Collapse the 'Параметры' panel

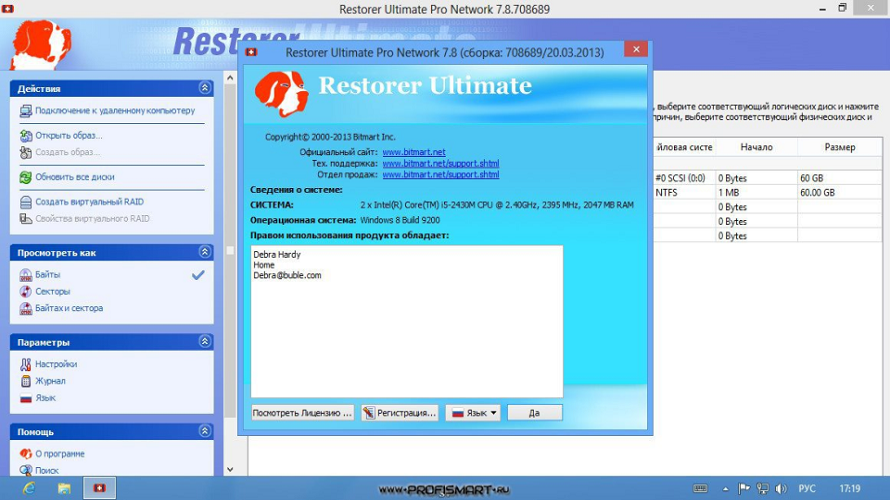(x=205, y=342)
